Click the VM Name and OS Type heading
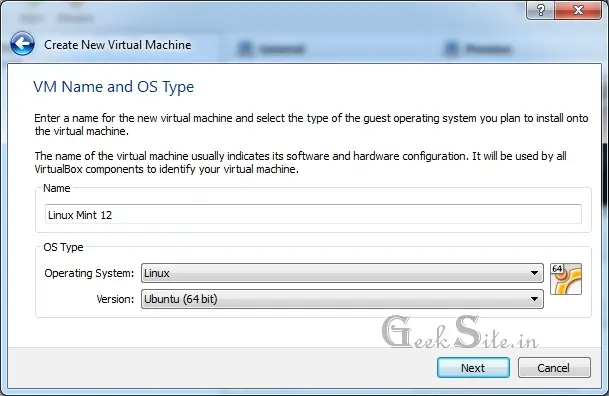This screenshot has height=396, width=609. tap(113, 87)
